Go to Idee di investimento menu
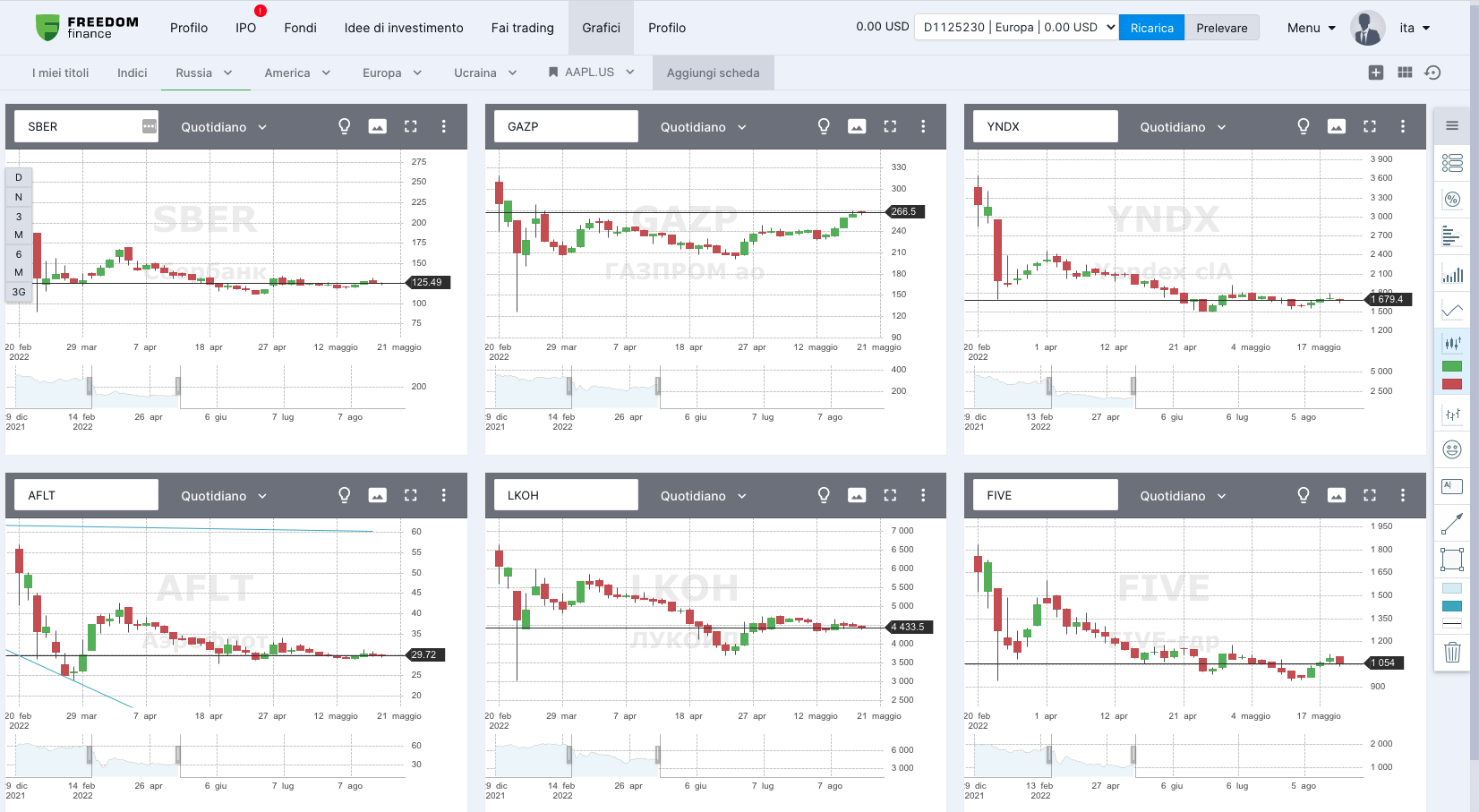Viewport: 1479px width, 812px height. [404, 28]
